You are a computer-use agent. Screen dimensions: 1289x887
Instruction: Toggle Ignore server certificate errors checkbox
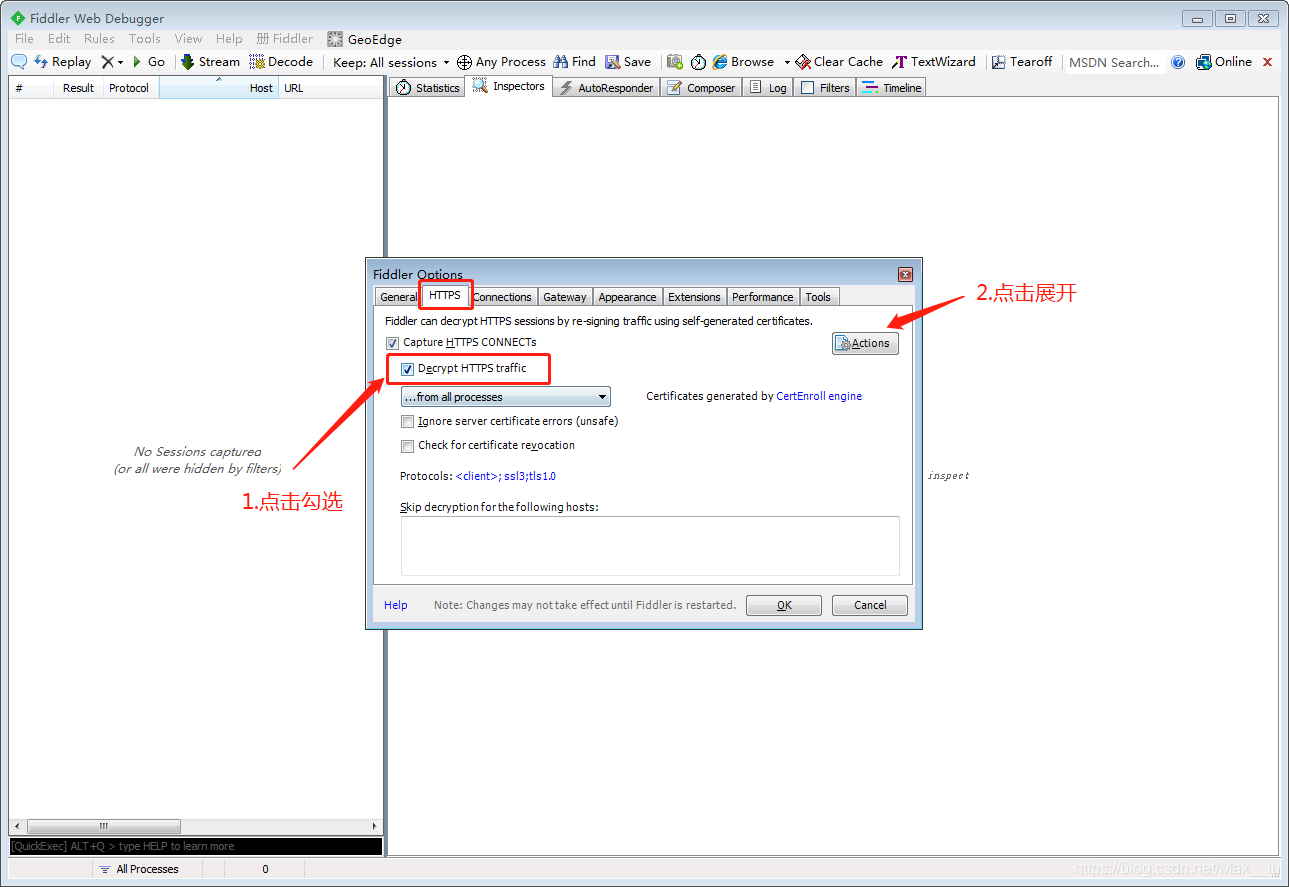click(x=407, y=422)
